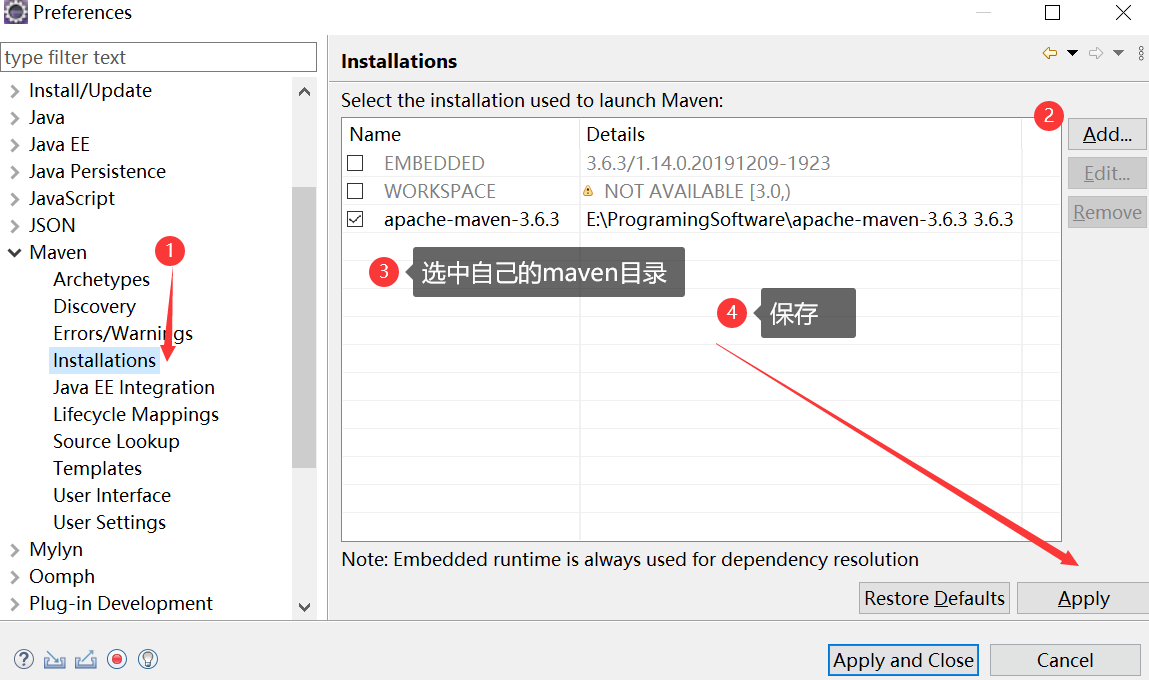Select the Installations tree item
Screen dimensions: 1149x680
(104, 361)
